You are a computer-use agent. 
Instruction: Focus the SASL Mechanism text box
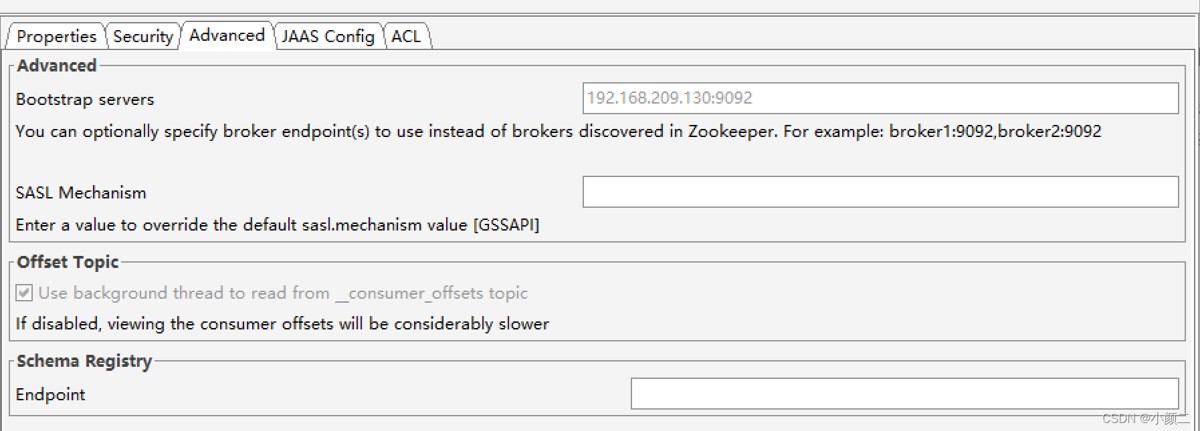(x=880, y=192)
